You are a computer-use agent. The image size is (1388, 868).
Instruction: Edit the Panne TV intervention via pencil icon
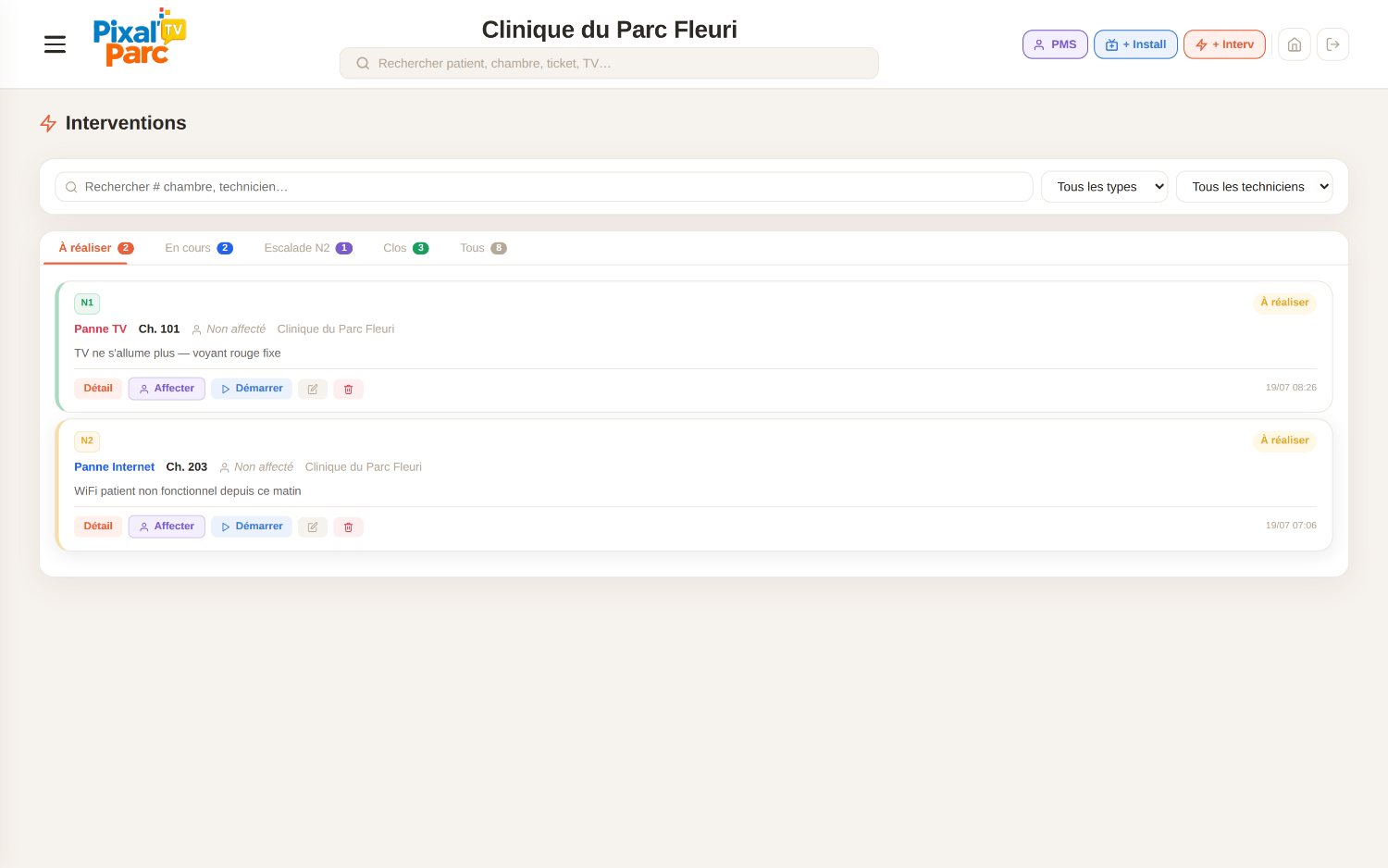(x=313, y=390)
